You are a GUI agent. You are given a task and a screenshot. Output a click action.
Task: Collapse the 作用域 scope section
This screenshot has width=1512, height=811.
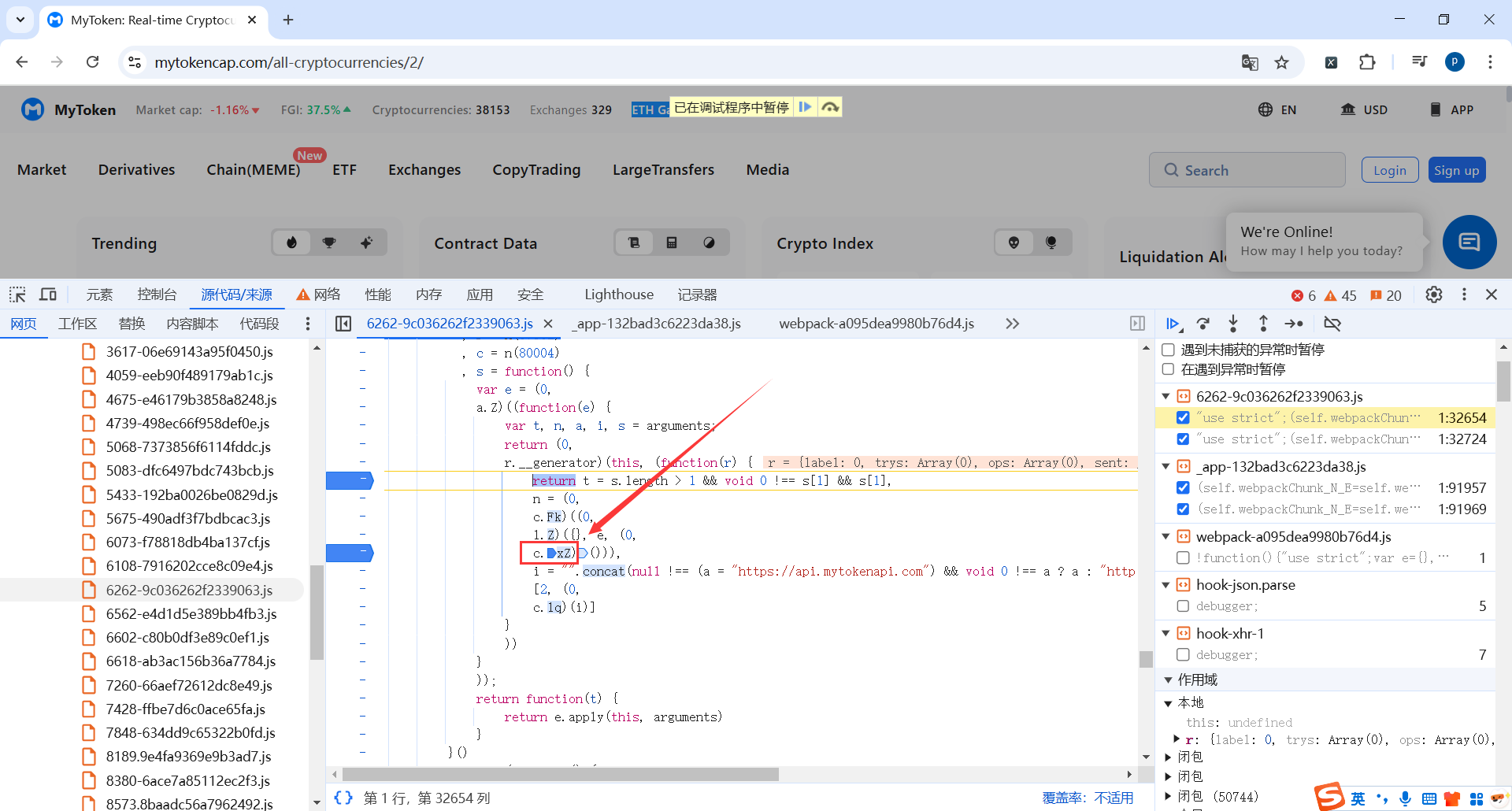(x=1168, y=680)
